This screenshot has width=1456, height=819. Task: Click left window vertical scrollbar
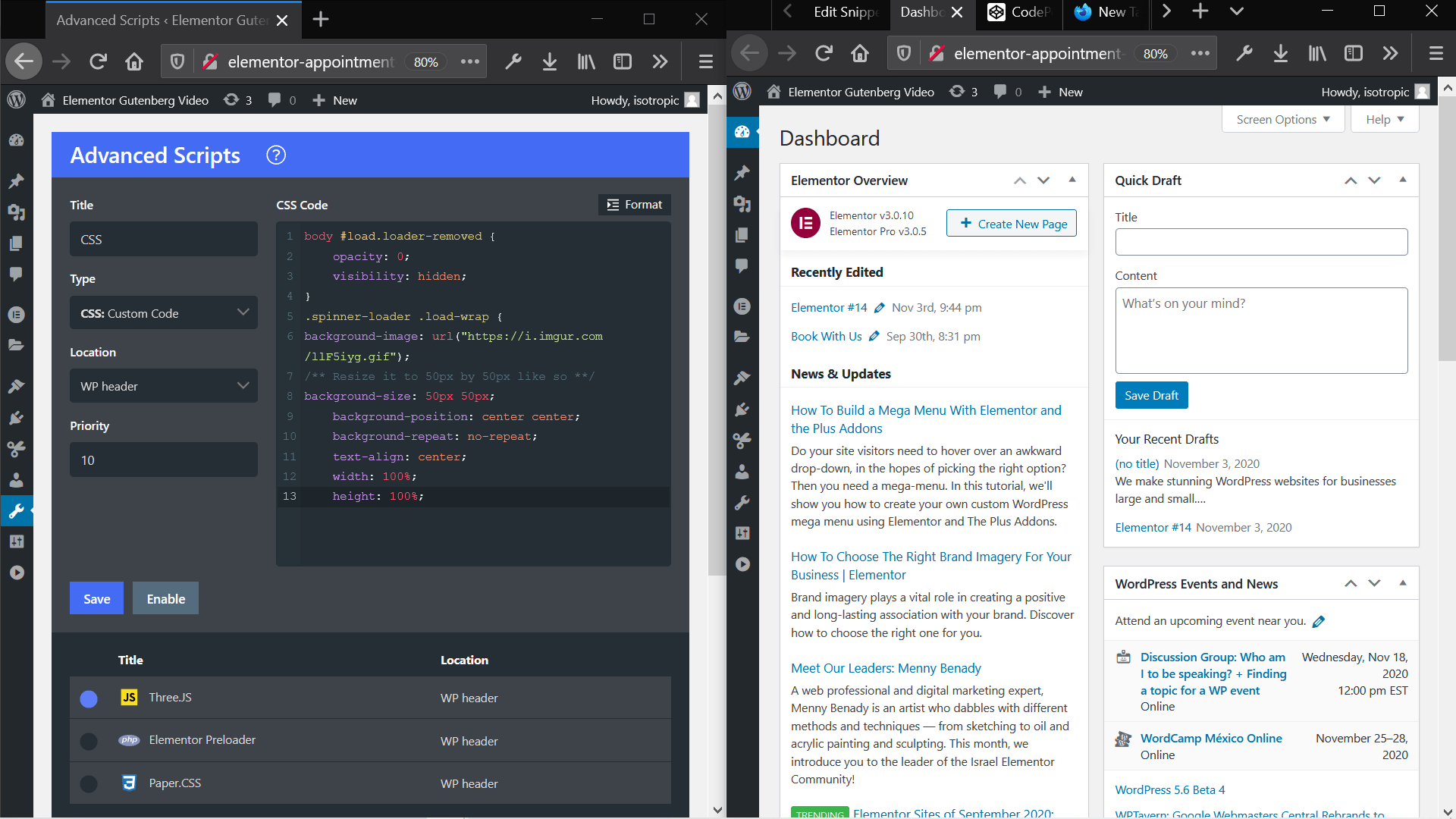pos(717,341)
